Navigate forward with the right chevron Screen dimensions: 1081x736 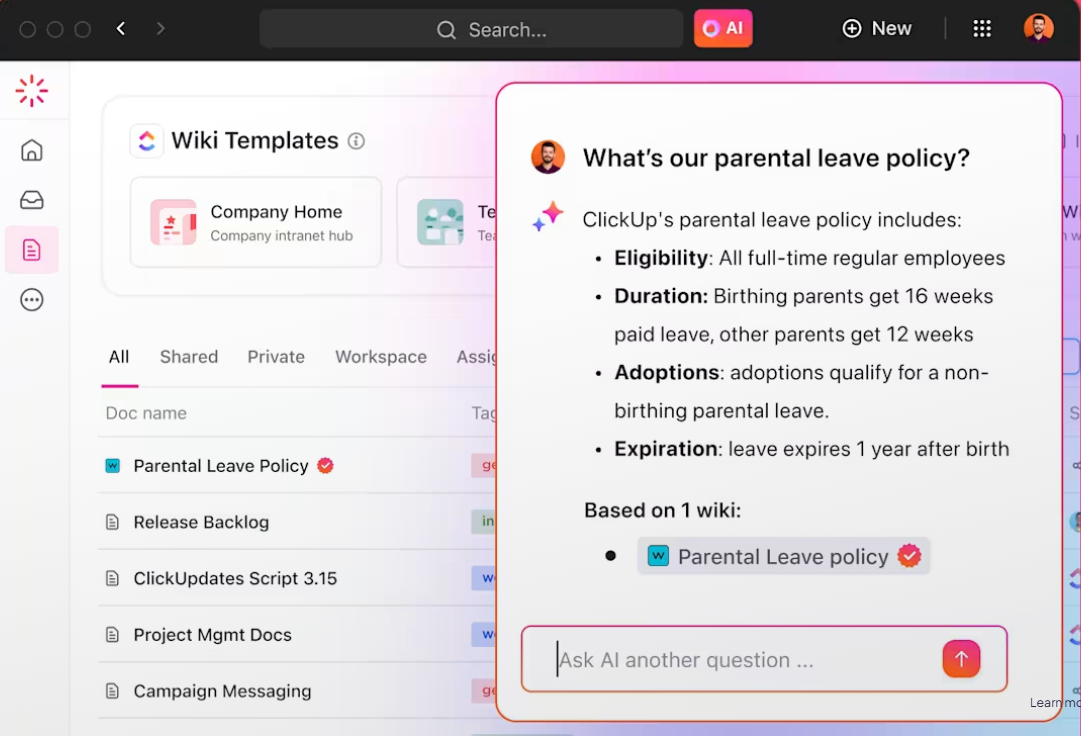coord(161,29)
